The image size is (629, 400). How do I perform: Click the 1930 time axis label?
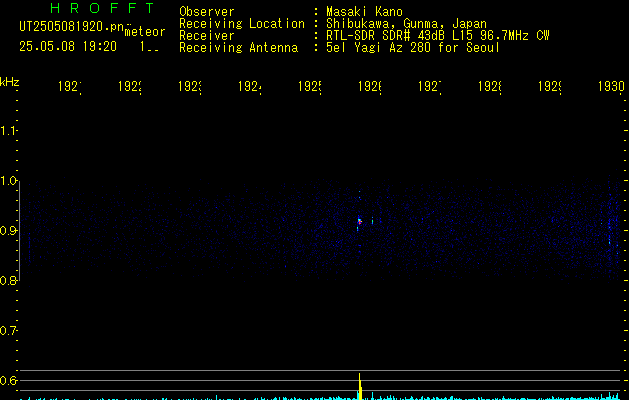click(x=611, y=86)
